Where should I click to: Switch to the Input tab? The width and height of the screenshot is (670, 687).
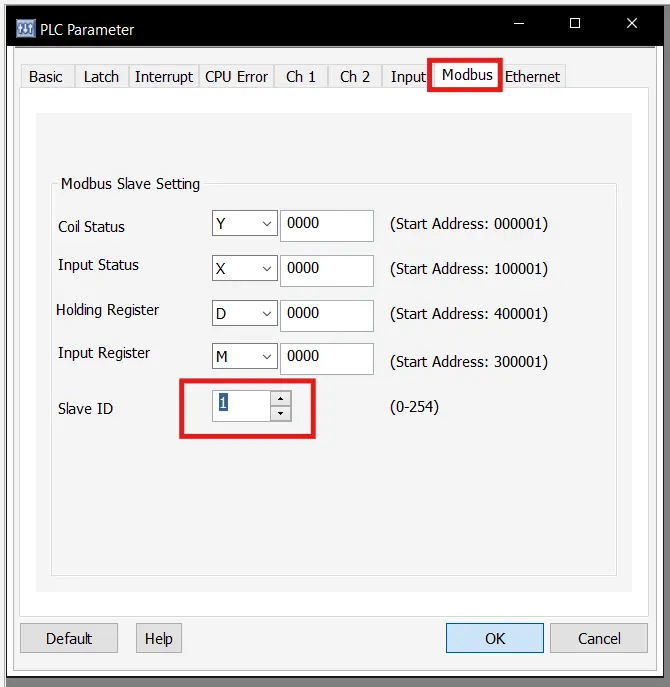pyautogui.click(x=408, y=77)
